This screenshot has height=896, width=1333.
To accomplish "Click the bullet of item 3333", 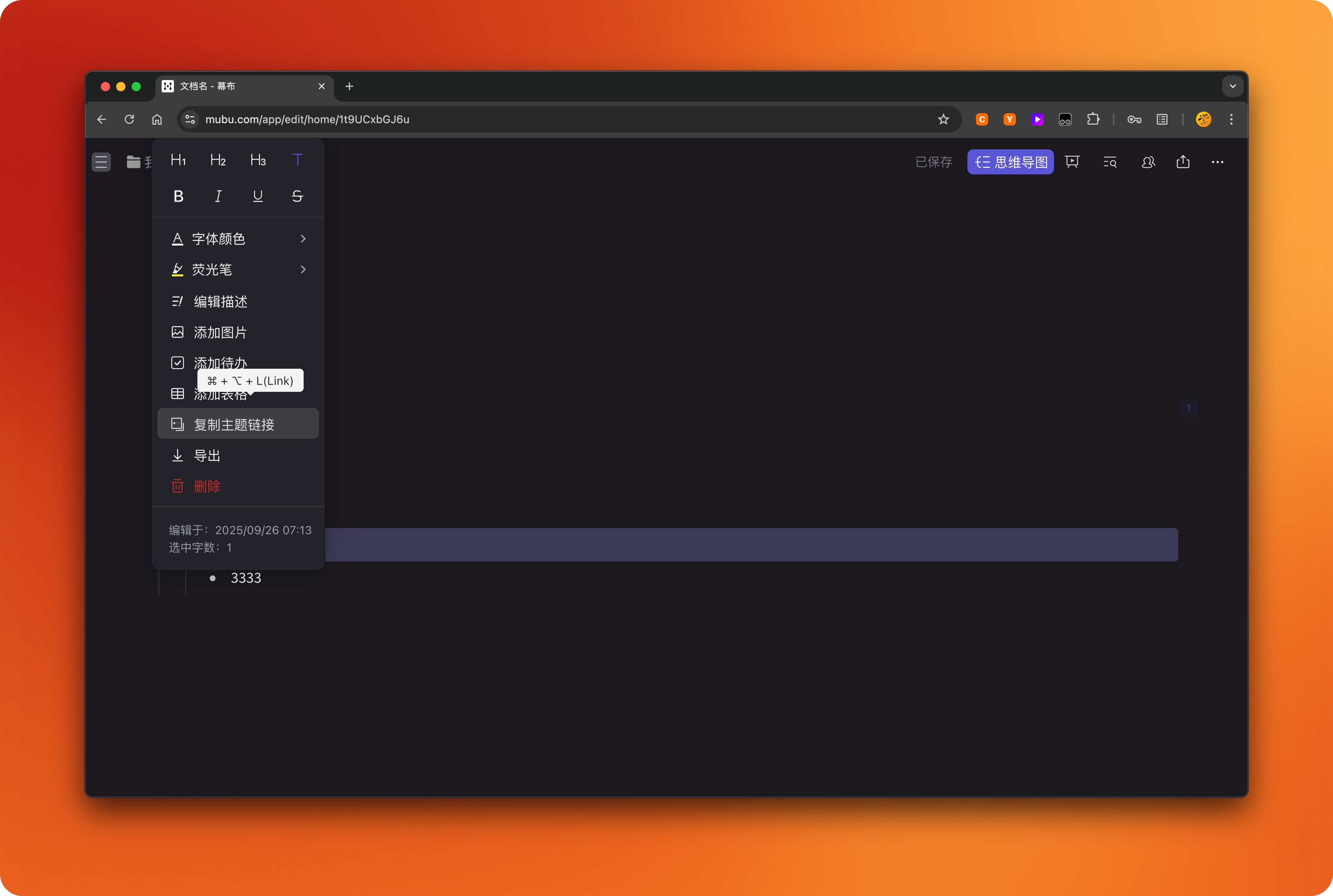I will coord(212,578).
